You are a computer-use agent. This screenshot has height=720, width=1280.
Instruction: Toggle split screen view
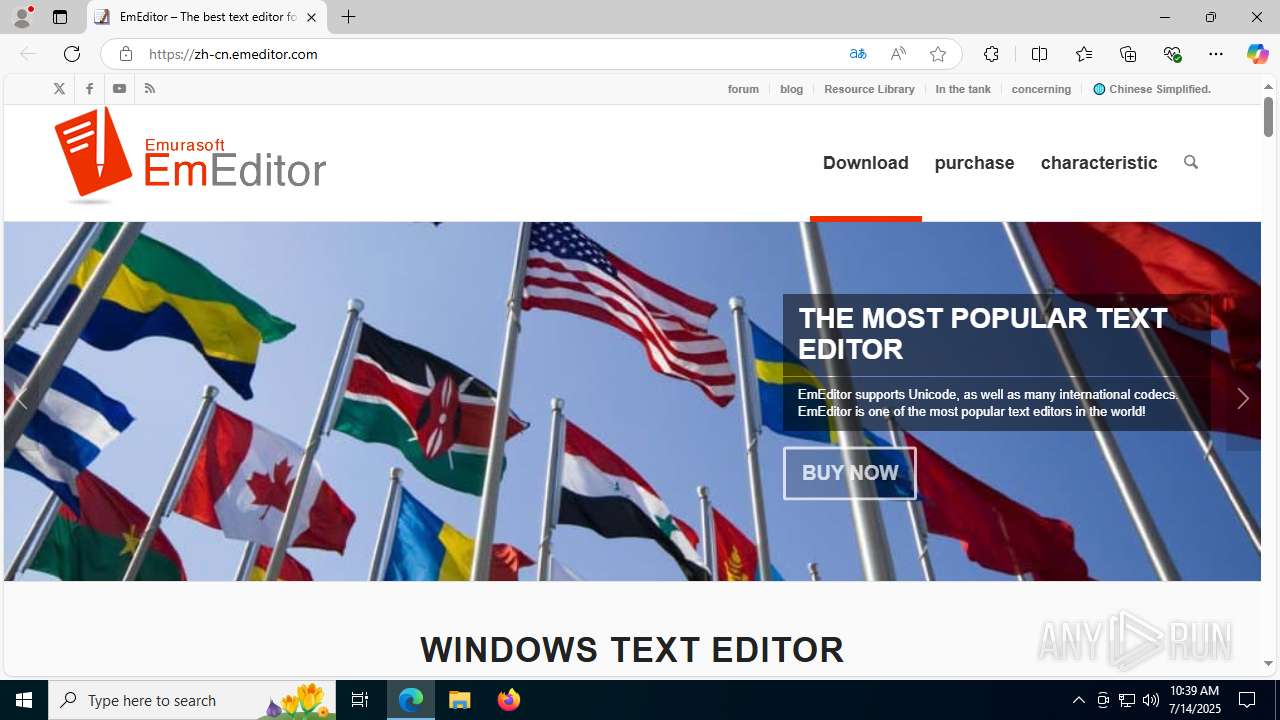tap(1039, 54)
